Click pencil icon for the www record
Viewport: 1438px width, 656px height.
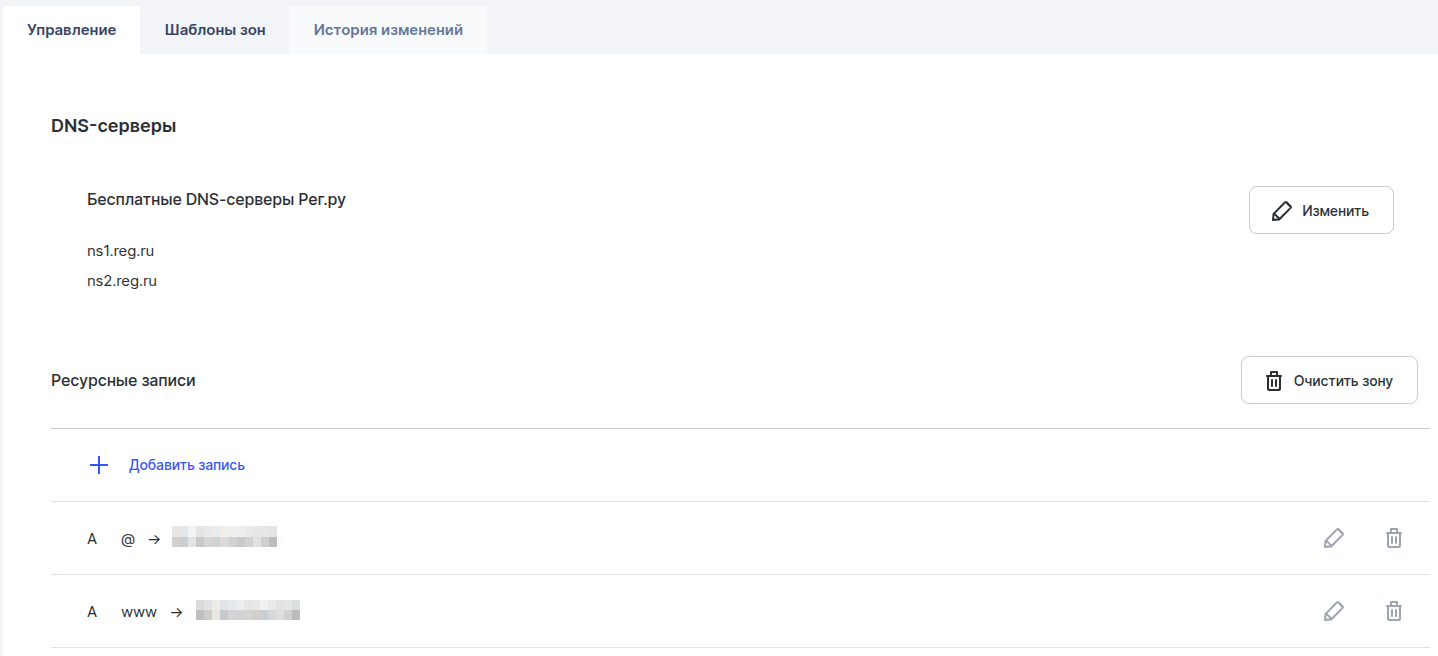pyautogui.click(x=1333, y=611)
